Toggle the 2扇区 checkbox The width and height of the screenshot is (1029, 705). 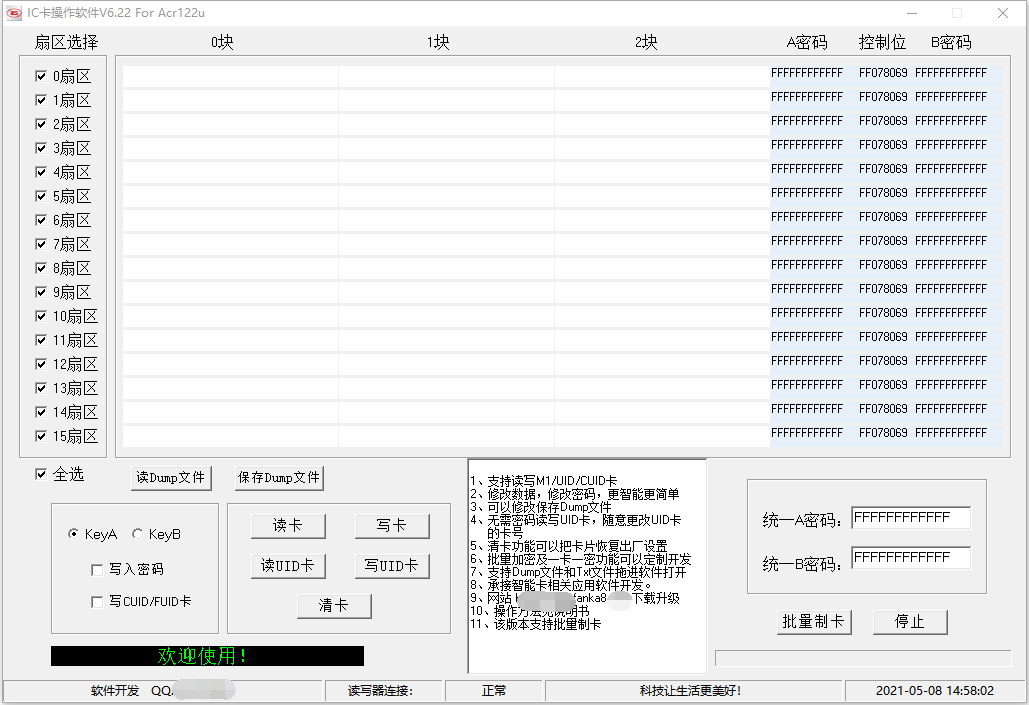tap(41, 124)
